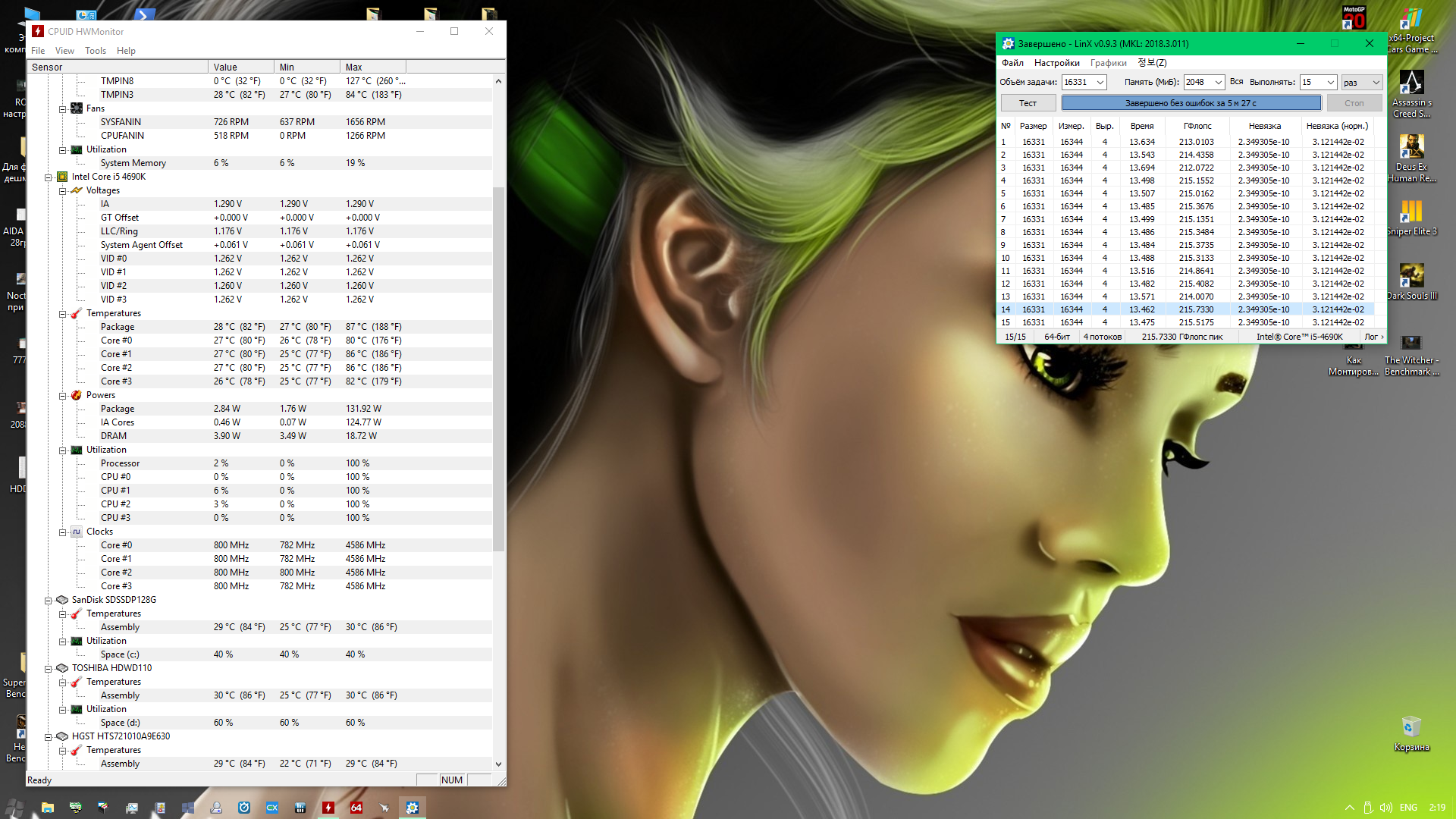This screenshot has height=819, width=1456.
Task: Click the AIDA64 taskbar icon
Action: [356, 808]
